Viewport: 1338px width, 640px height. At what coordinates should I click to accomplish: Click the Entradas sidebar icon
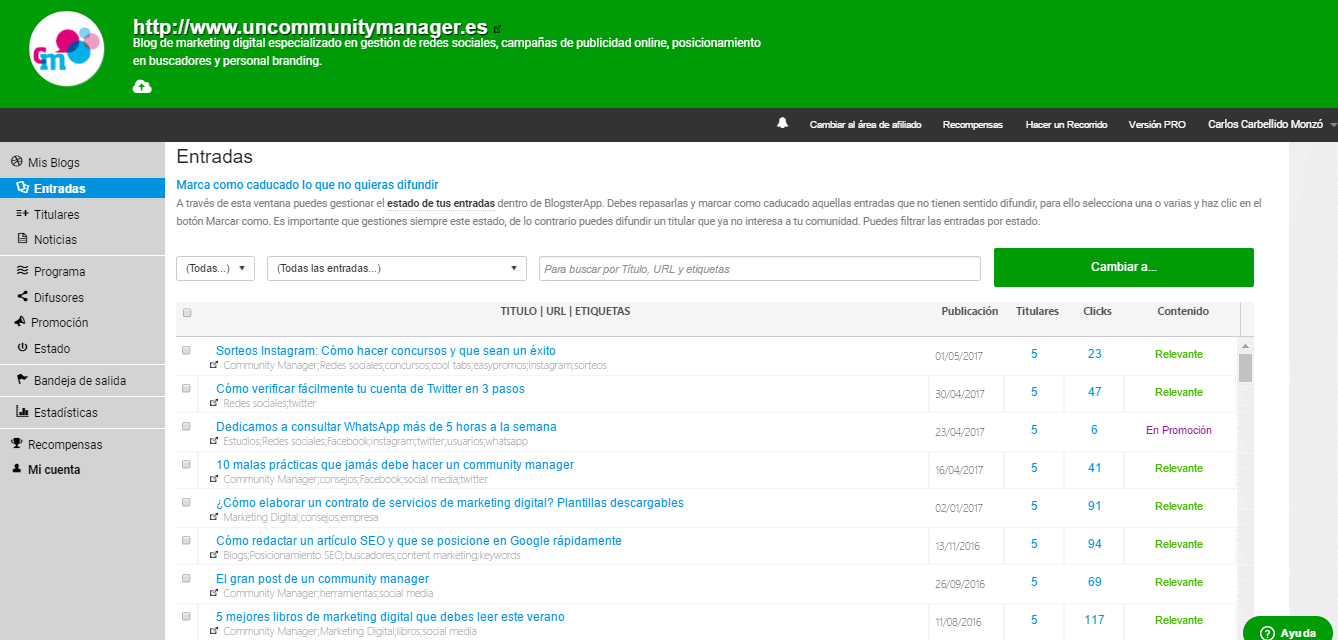coord(24,187)
